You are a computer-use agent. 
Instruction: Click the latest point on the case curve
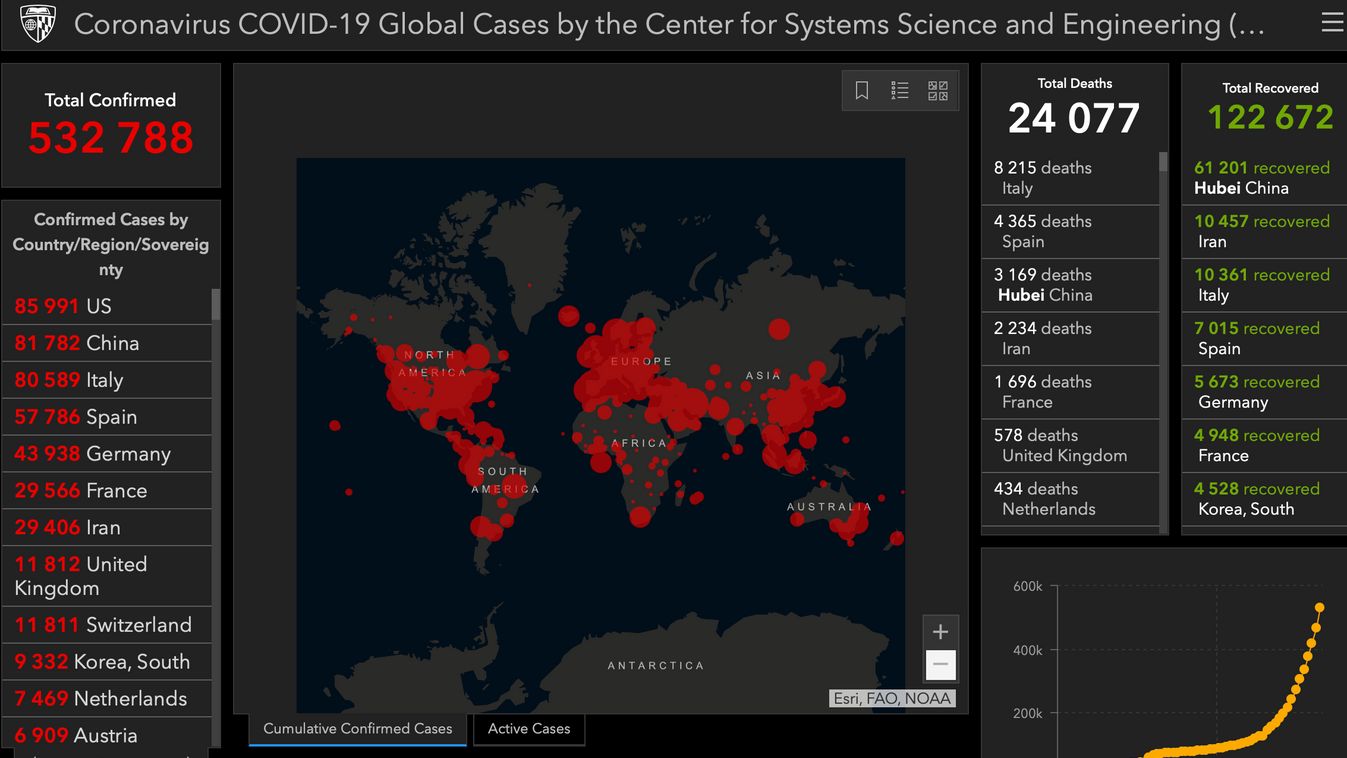1320,607
